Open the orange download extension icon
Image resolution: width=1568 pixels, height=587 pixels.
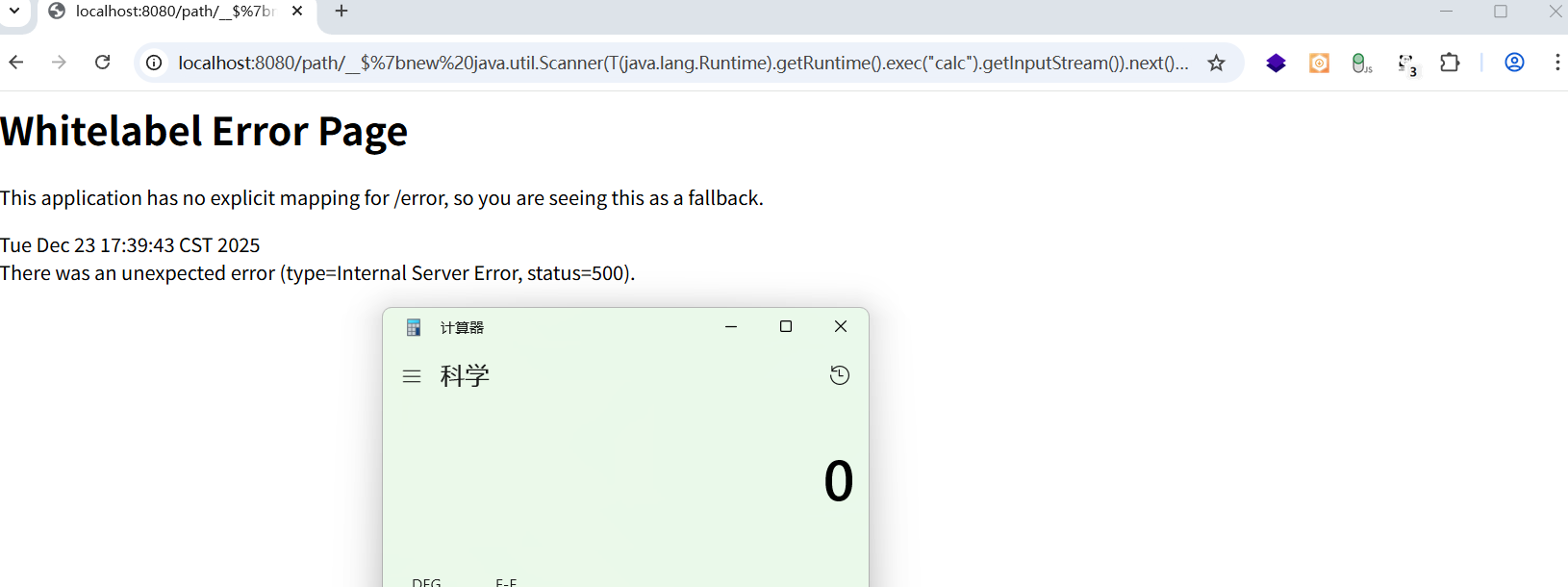coord(1319,64)
